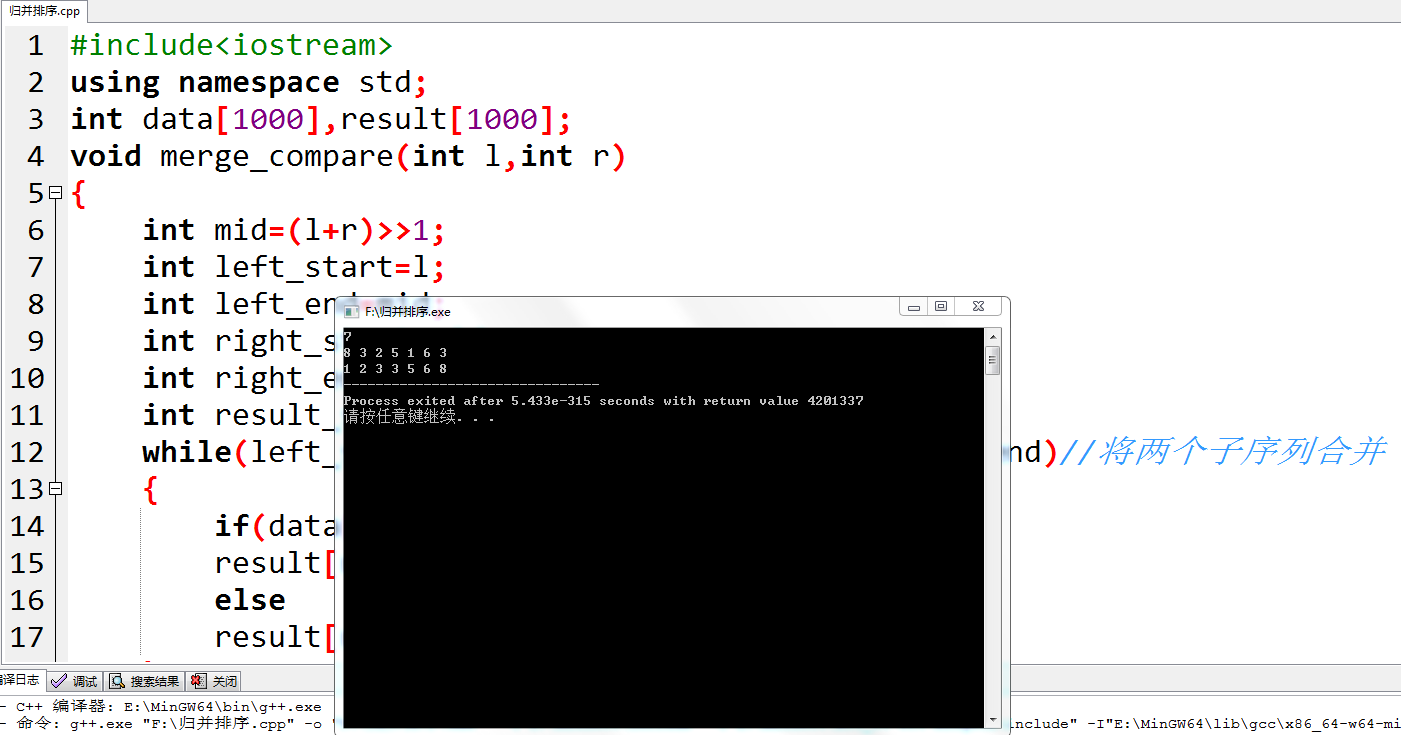1401x735 pixels.
Task: Click the 'int mid=(l+r)>>1;' line
Action: pyautogui.click(x=294, y=230)
